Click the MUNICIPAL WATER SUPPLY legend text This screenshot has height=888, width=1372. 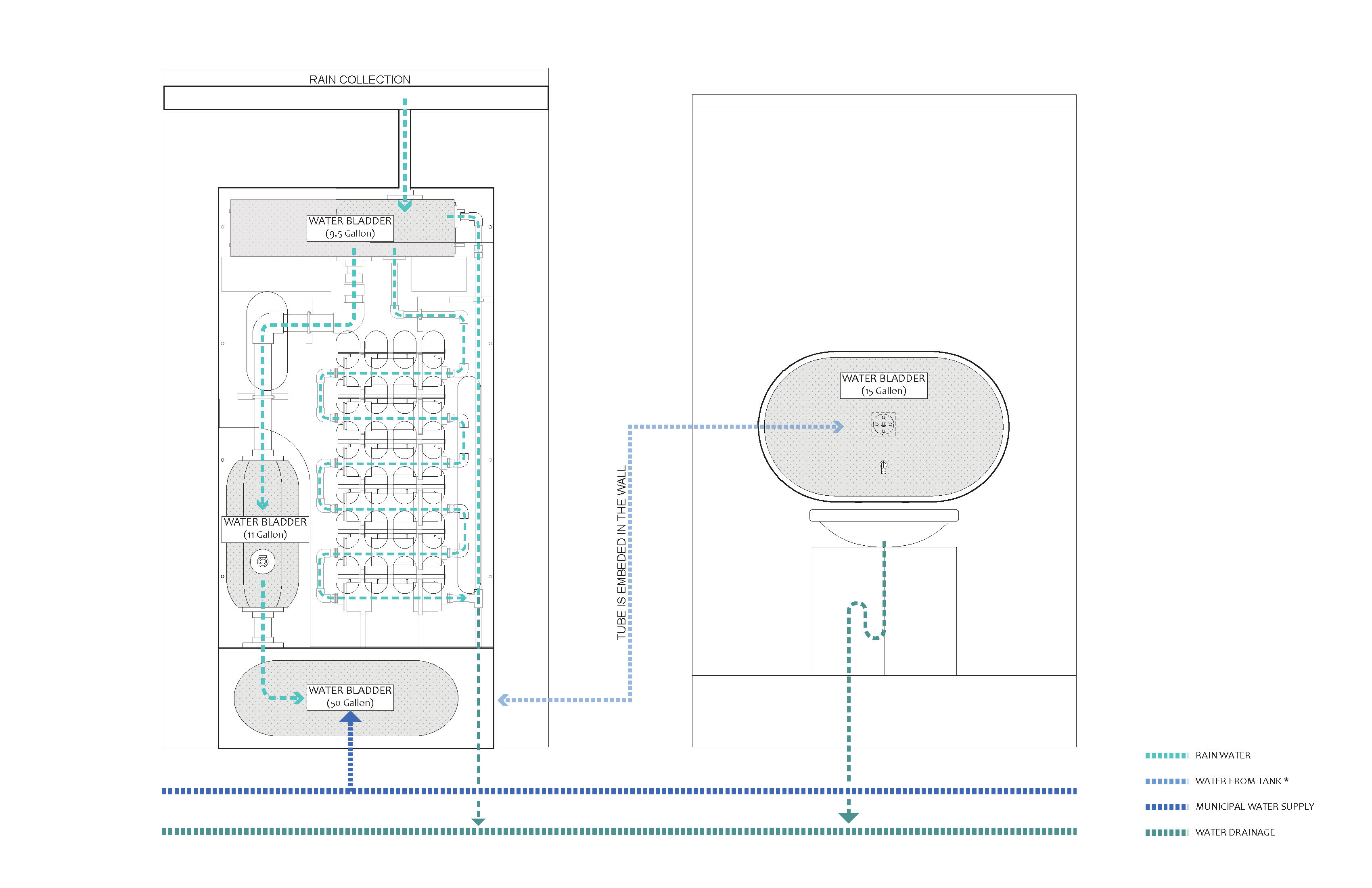point(1255,807)
